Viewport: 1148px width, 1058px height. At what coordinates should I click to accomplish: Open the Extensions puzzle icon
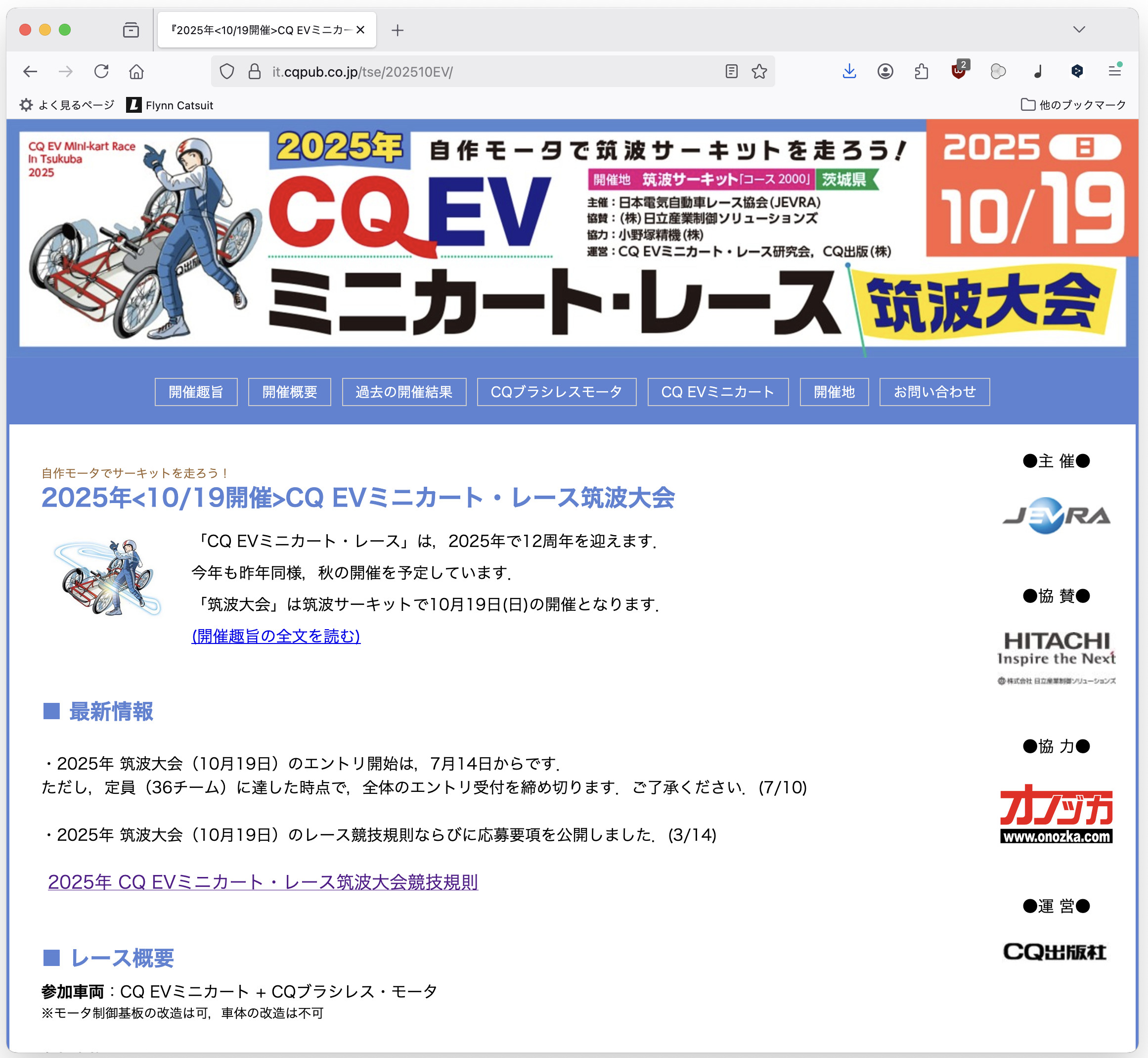pos(922,71)
